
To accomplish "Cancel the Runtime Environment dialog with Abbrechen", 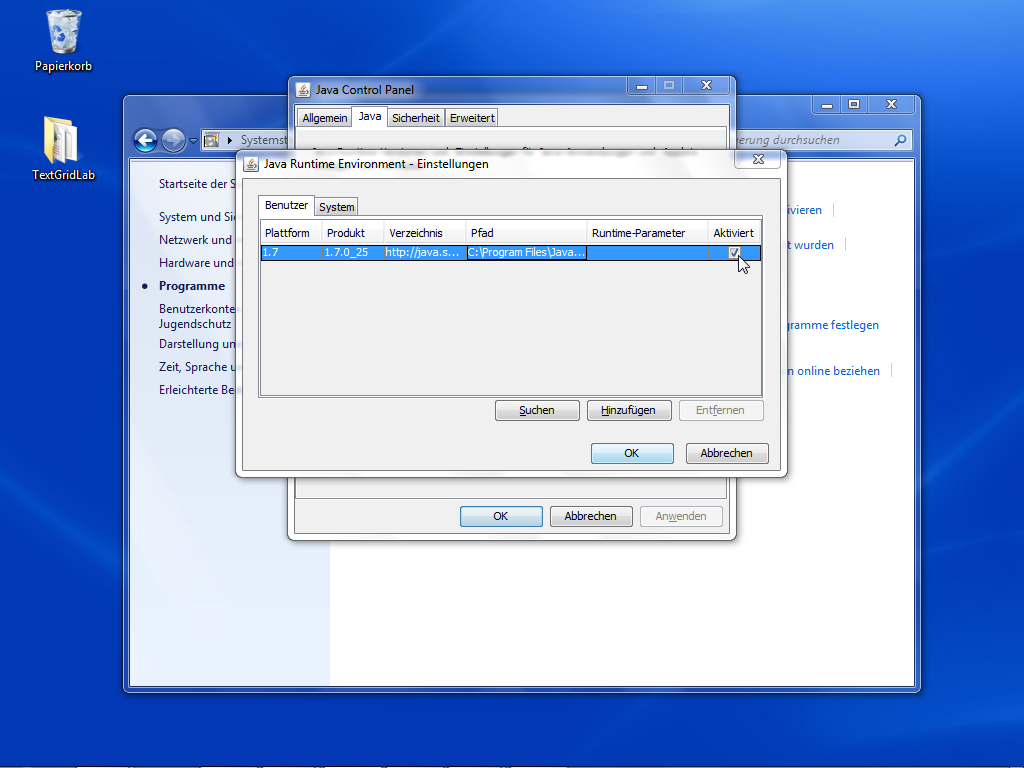I will click(726, 453).
